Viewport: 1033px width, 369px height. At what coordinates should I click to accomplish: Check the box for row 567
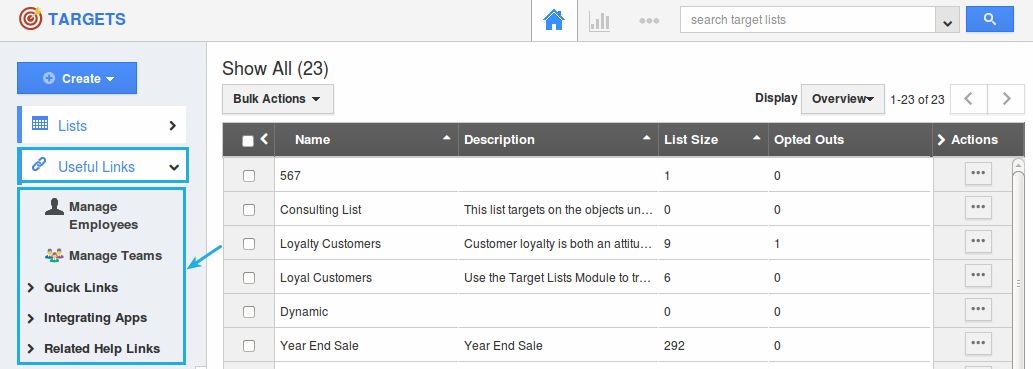pyautogui.click(x=249, y=176)
